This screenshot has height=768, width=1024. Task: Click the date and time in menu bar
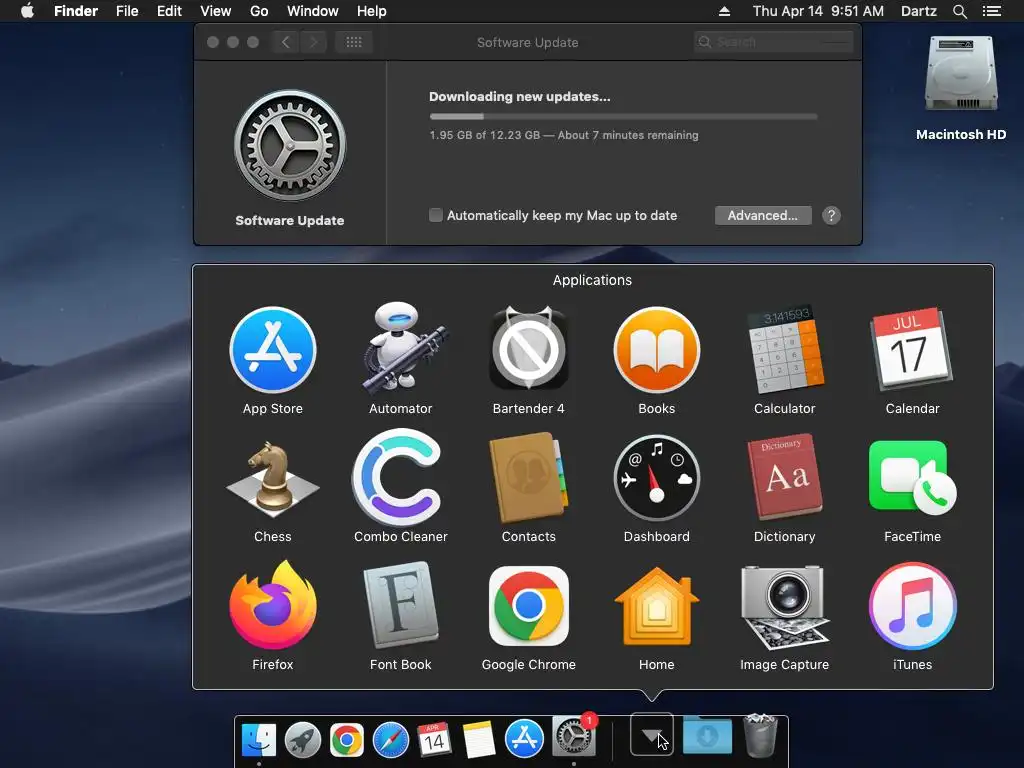click(818, 11)
